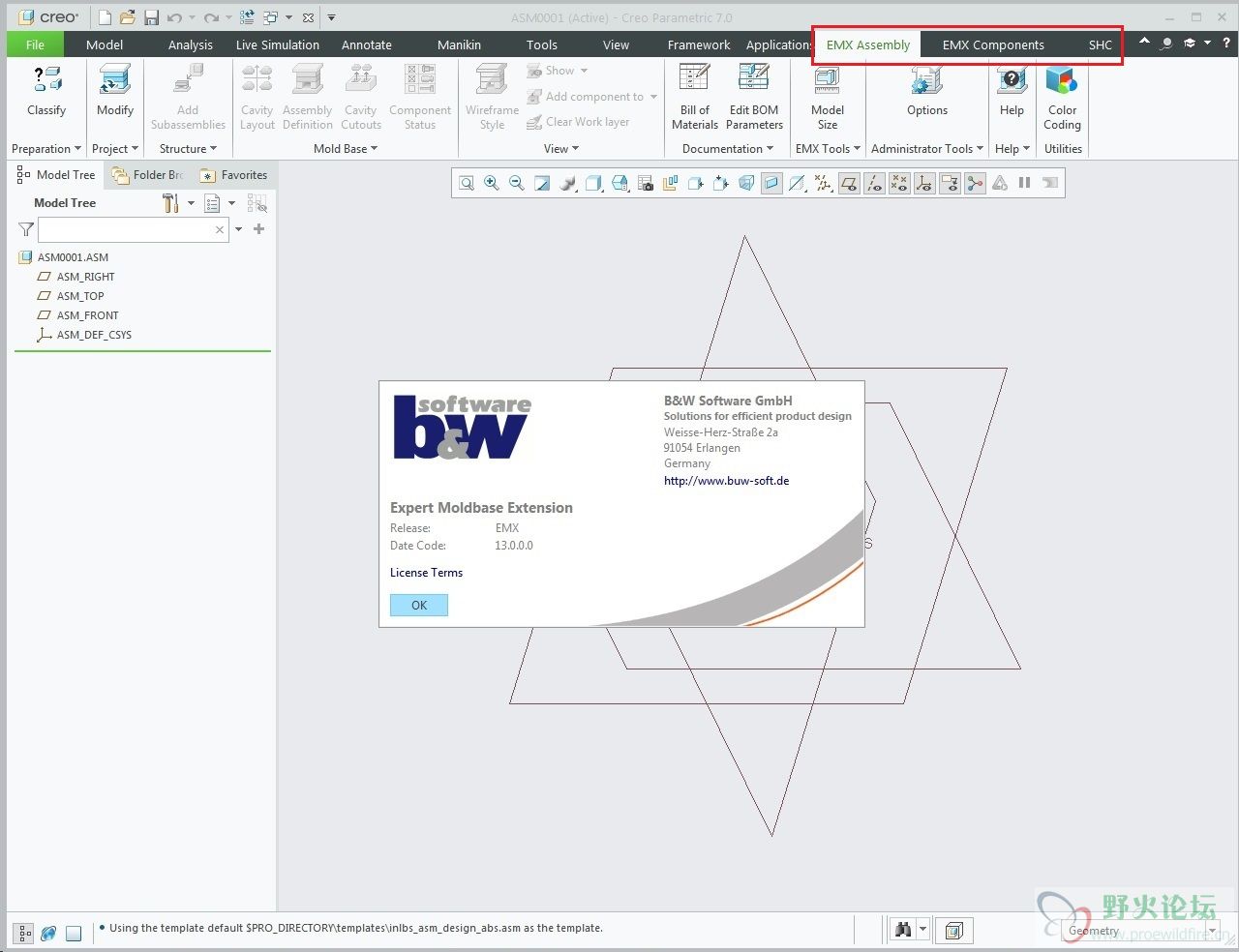Click the model tree filter funnel icon
The width and height of the screenshot is (1239, 952).
click(x=26, y=229)
